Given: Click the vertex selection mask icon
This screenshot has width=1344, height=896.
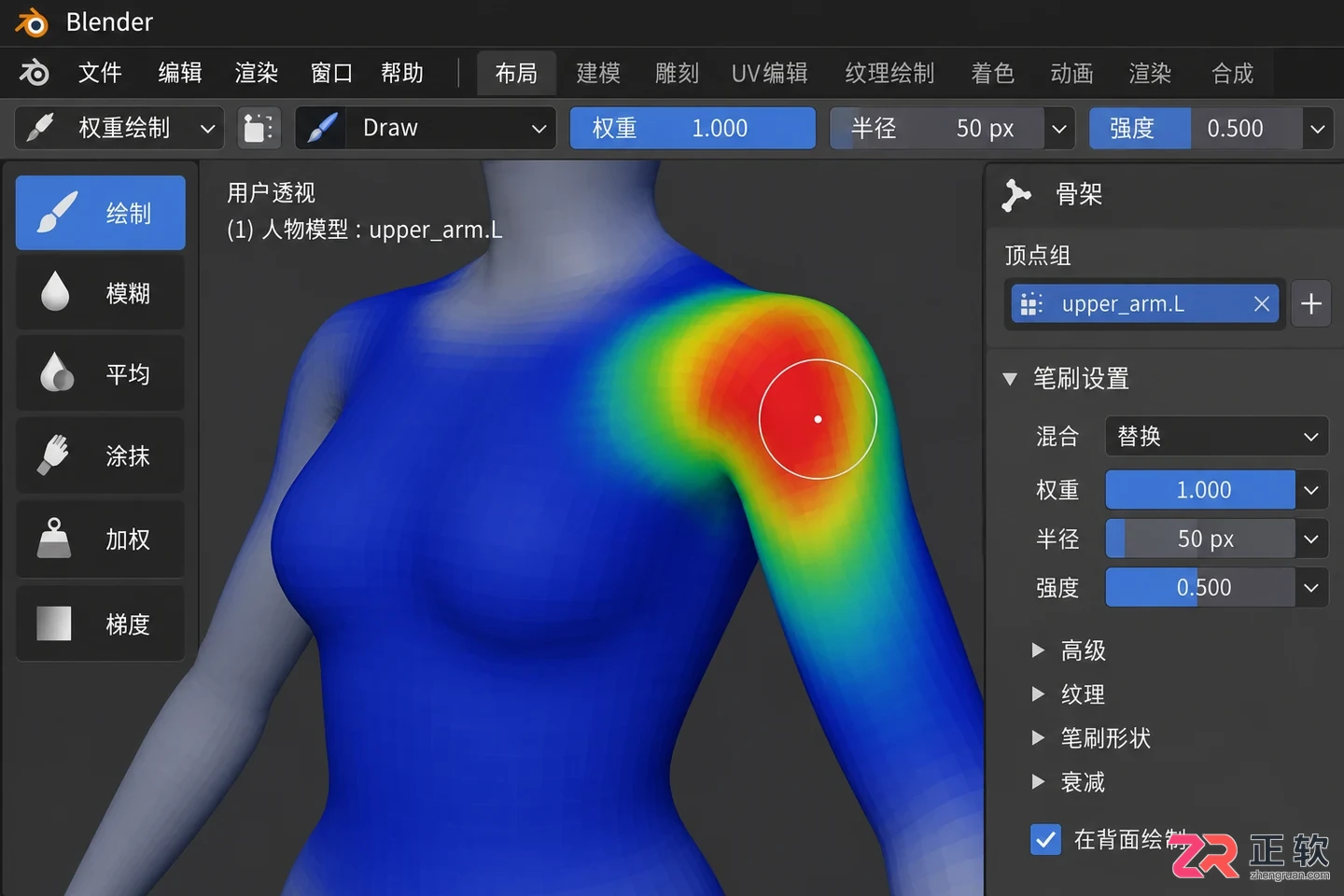Looking at the screenshot, I should [259, 128].
